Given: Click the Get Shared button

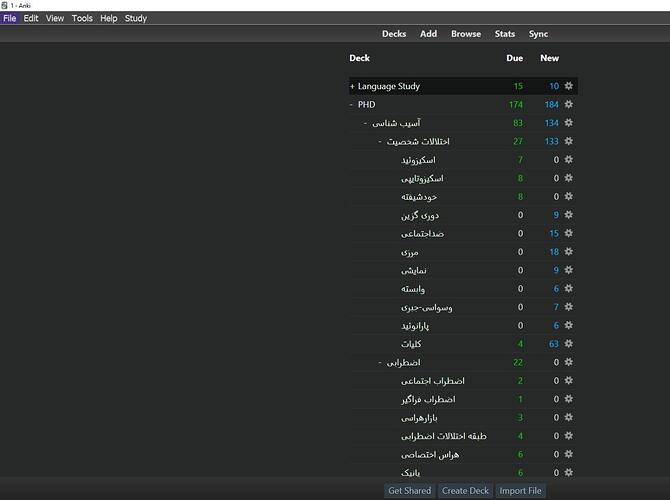Looking at the screenshot, I should coord(409,491).
